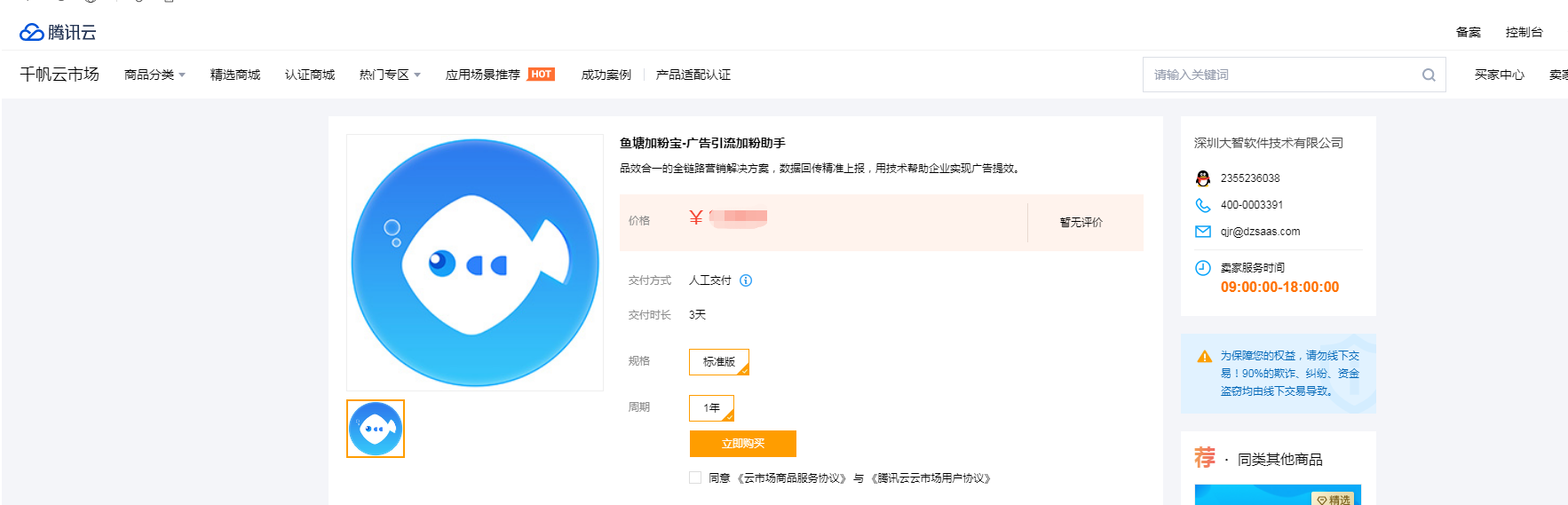Open the 产品适配认证 menu item
The image size is (1568, 505).
[x=693, y=75]
